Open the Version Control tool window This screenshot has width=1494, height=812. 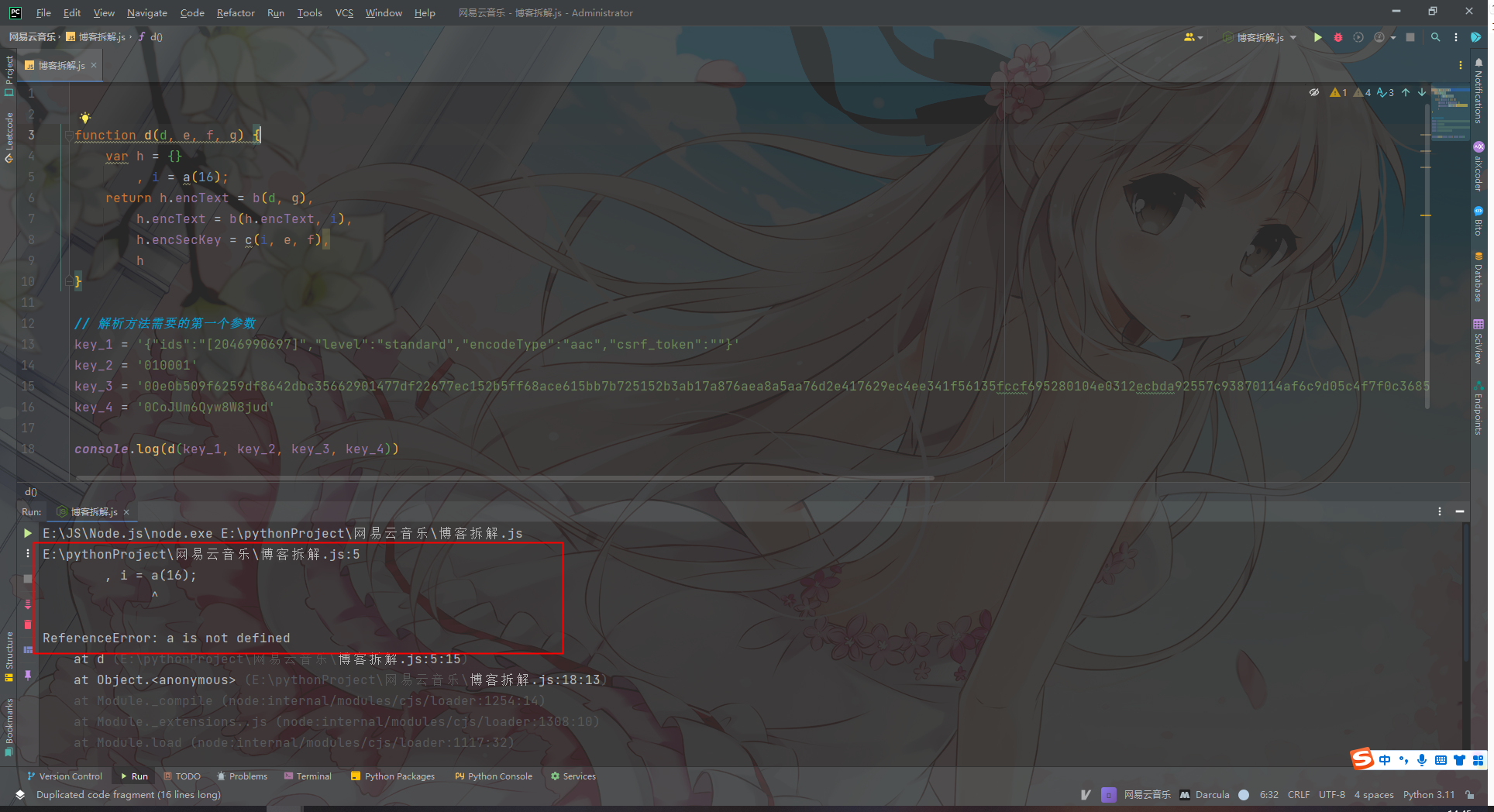tap(64, 776)
